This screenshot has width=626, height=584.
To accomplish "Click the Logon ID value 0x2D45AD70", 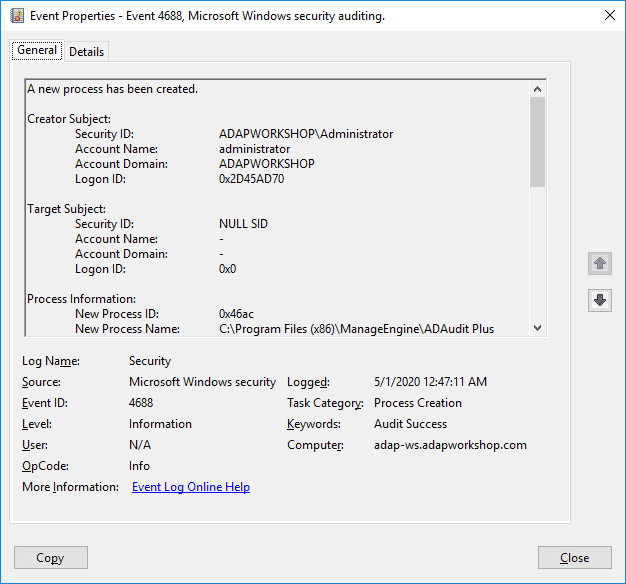I will [252, 179].
